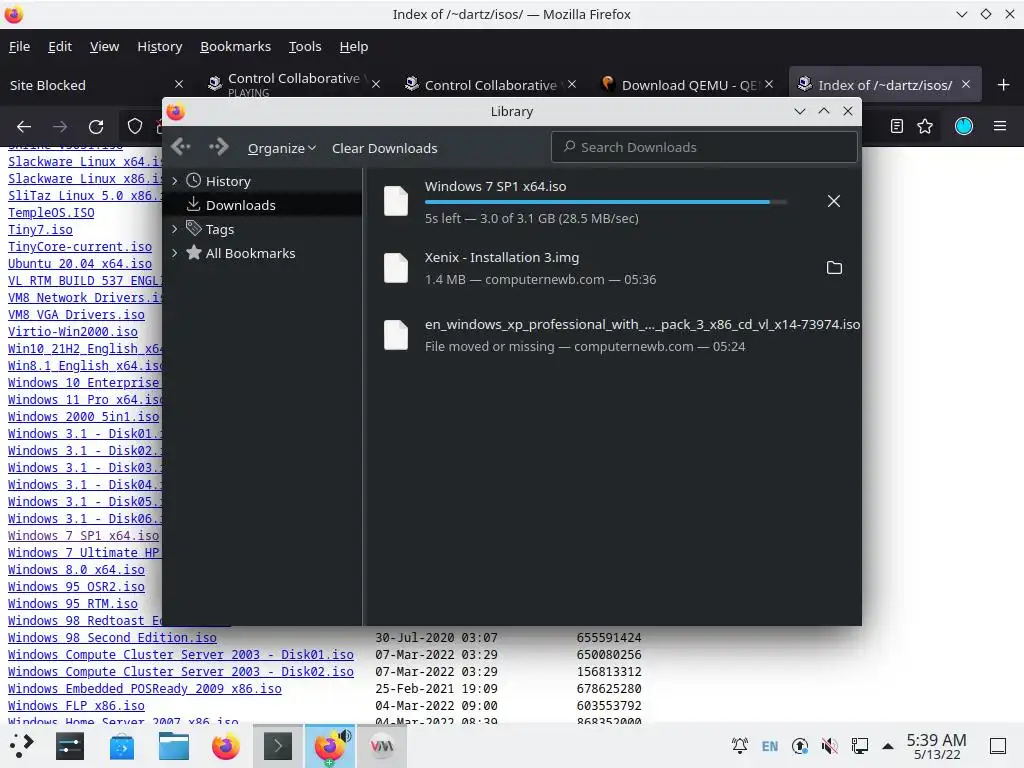The width and height of the screenshot is (1024, 768).
Task: Click Clear Downloads button
Action: (385, 148)
